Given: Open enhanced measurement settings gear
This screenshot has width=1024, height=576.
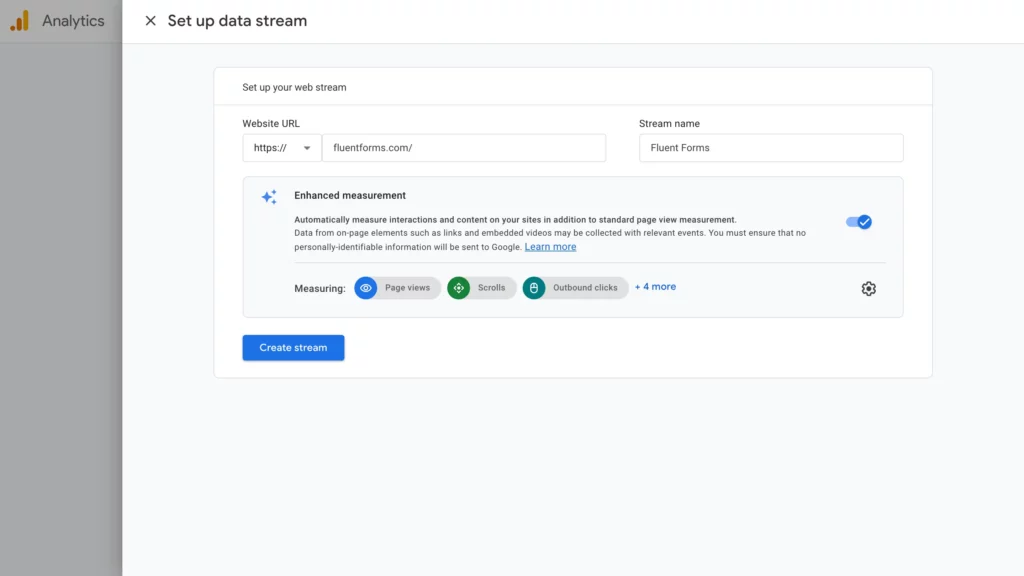Looking at the screenshot, I should pos(868,288).
